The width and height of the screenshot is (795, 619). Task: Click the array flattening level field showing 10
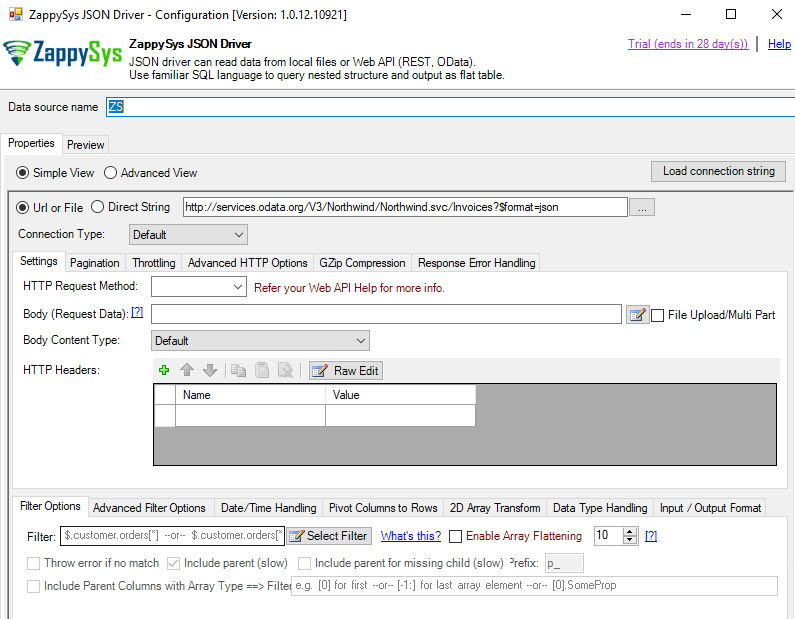pos(608,536)
